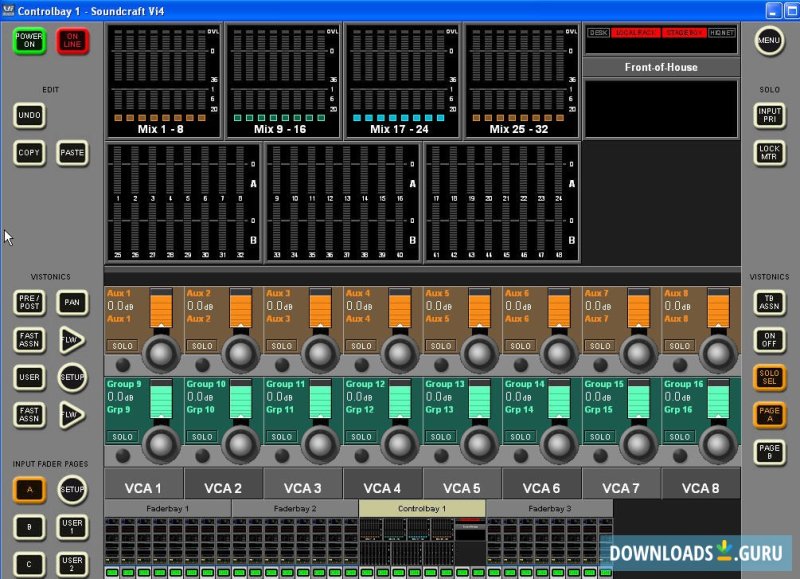Click the DESK status indicator

point(598,33)
